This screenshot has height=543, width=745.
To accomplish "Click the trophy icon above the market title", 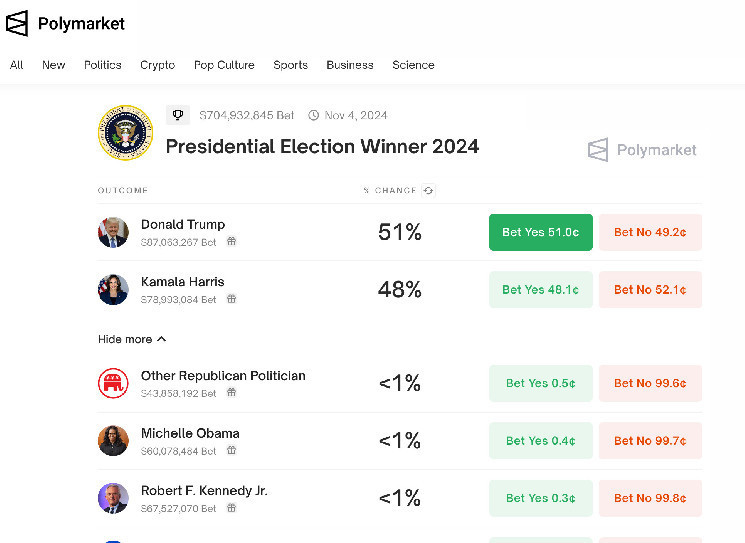I will pyautogui.click(x=178, y=115).
